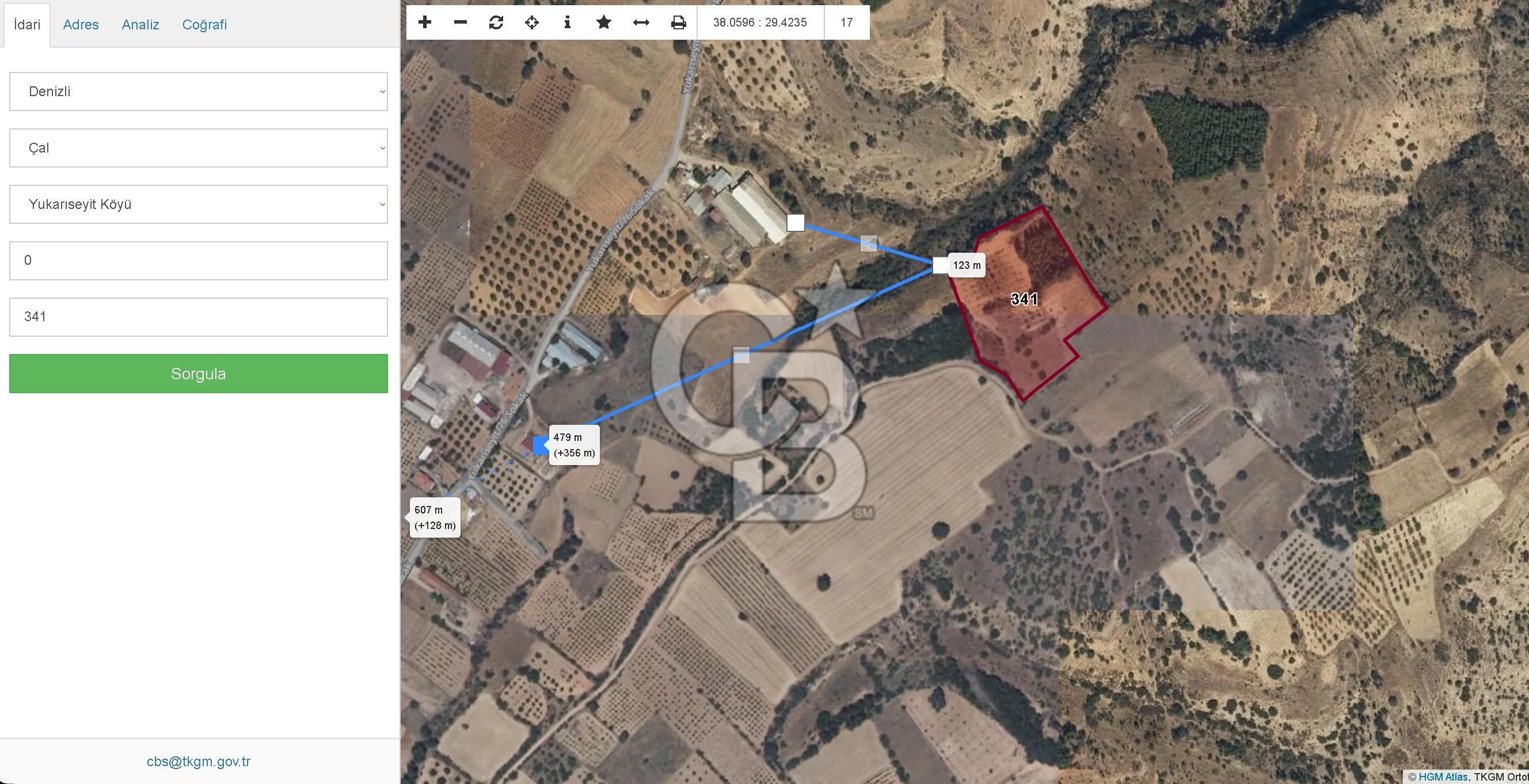Click the zoom out minus icon

tap(460, 22)
